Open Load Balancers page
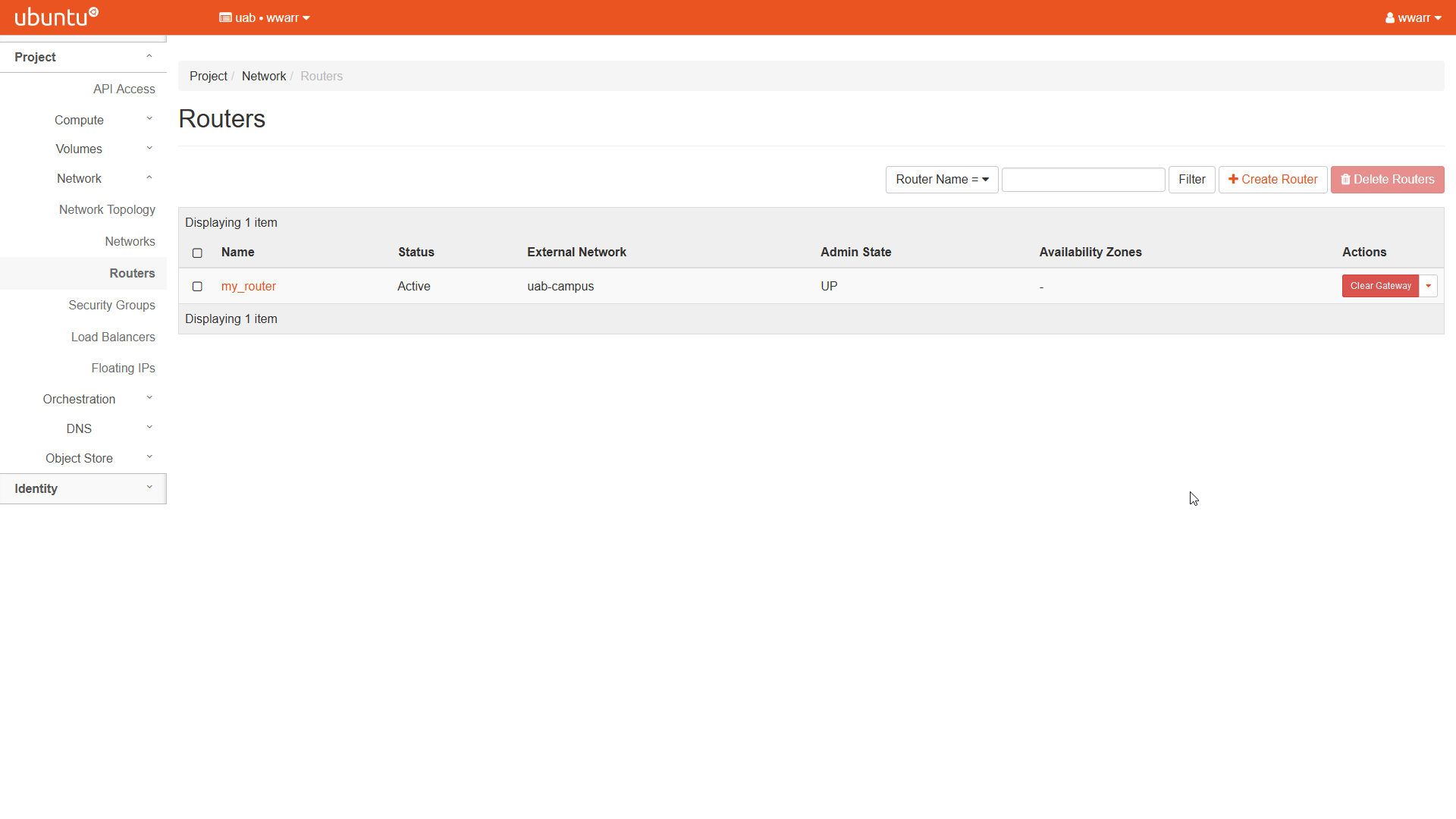Image resolution: width=1456 pixels, height=819 pixels. (113, 337)
